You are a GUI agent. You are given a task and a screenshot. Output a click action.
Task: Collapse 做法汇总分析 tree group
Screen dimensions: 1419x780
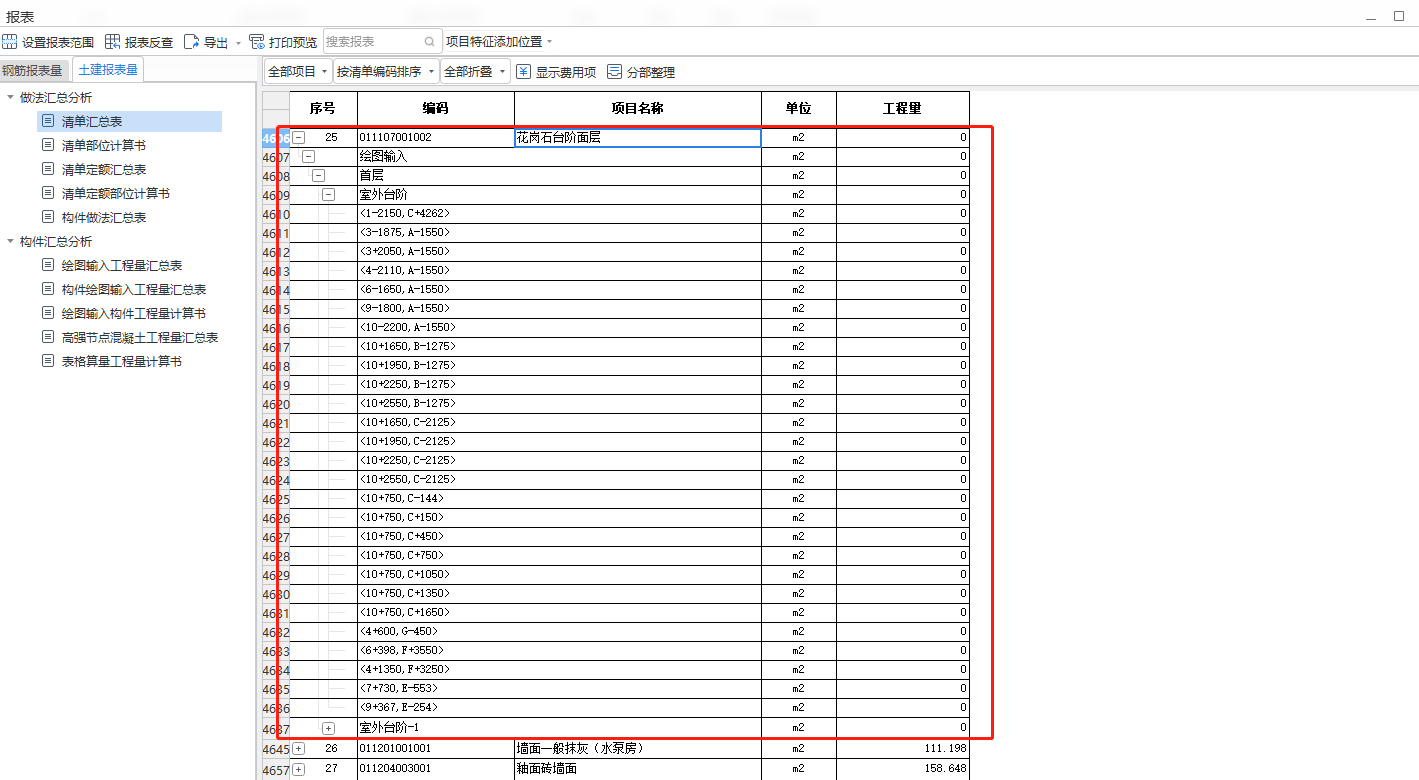10,97
